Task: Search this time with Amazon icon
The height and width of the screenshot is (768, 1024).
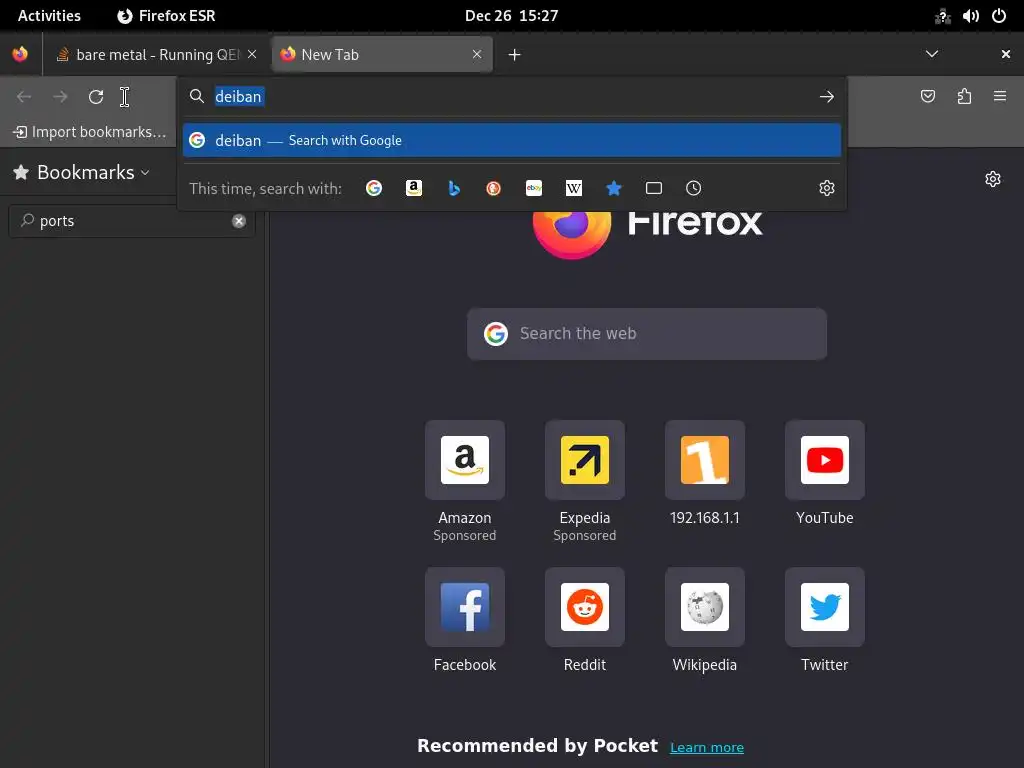Action: [x=413, y=188]
